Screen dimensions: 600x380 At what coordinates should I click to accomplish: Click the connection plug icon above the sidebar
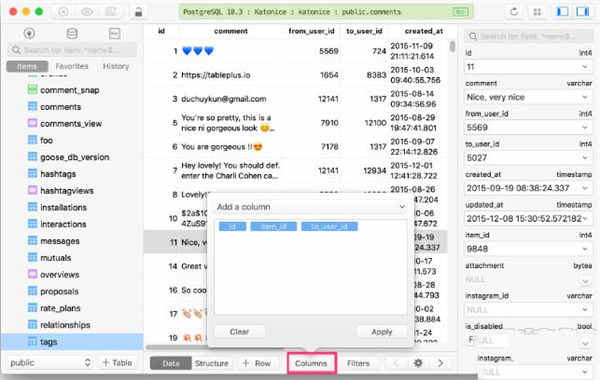pyautogui.click(x=29, y=34)
